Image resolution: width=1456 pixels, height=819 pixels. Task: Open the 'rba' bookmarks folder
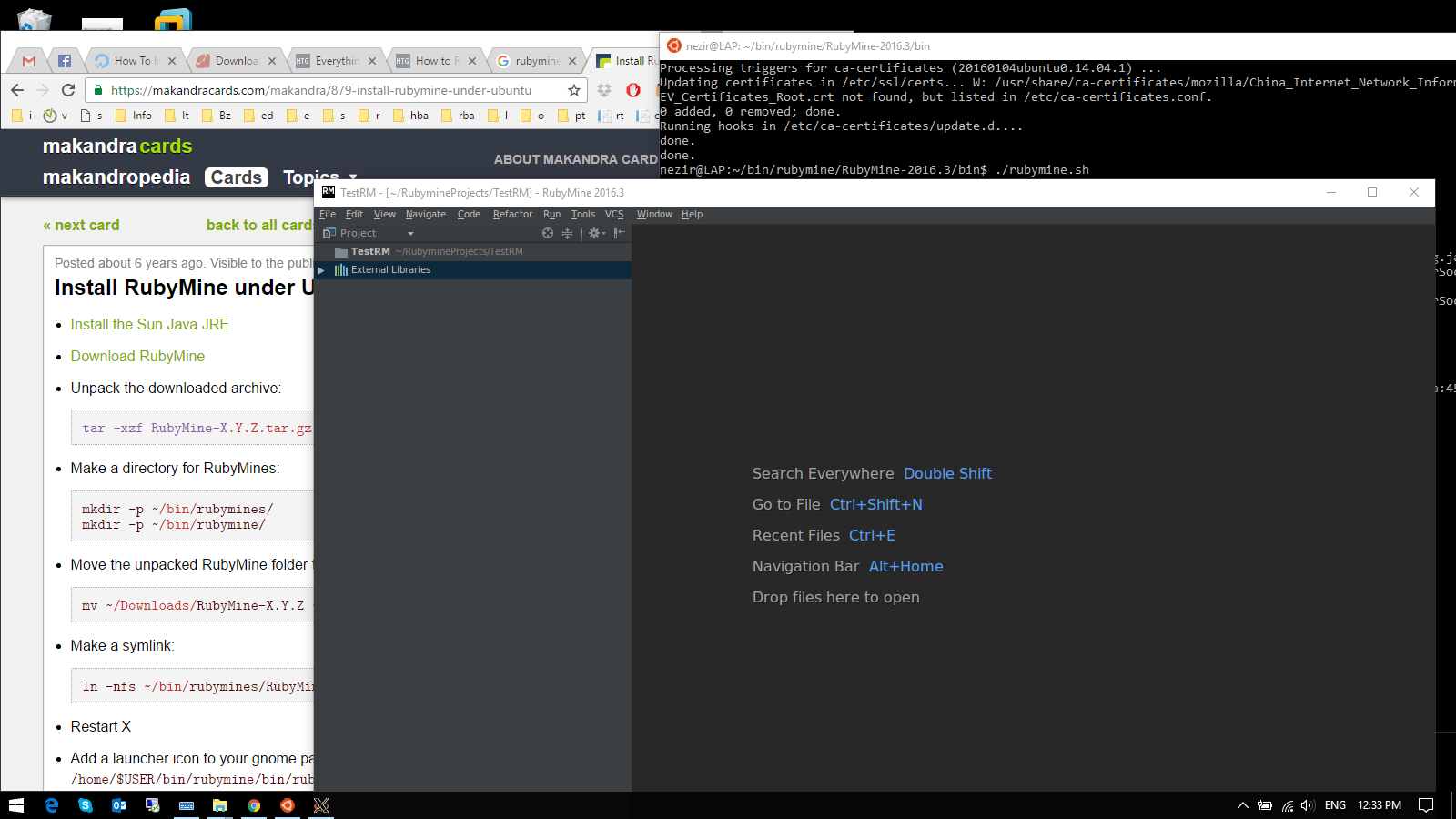point(458,116)
